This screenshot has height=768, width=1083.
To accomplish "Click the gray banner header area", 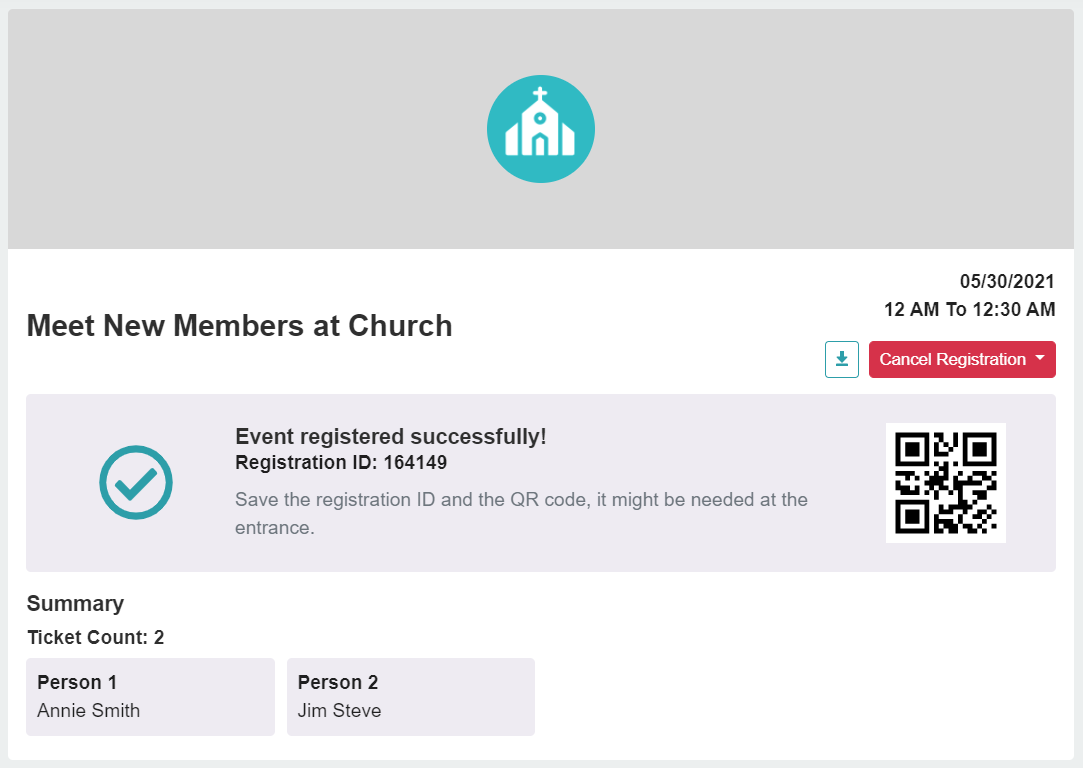I will tap(541, 129).
